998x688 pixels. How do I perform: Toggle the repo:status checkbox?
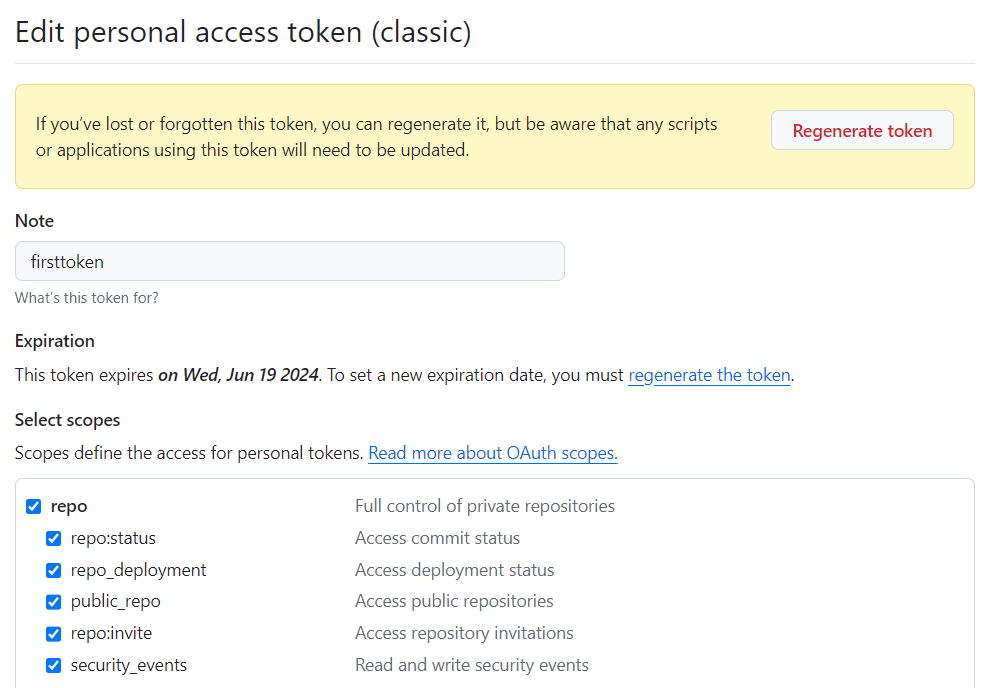point(54,538)
